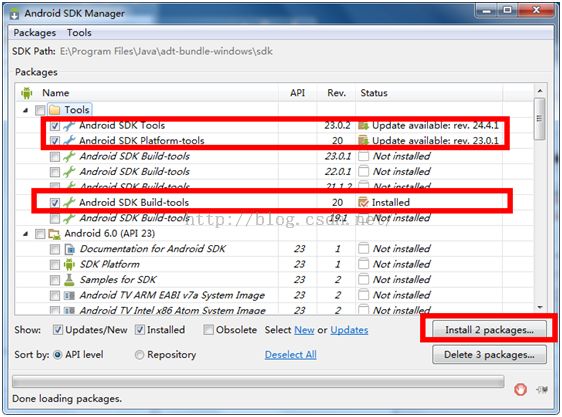562x417 pixels.
Task: Click Not installed status icon for Build-tools 23.0.1
Action: (x=363, y=156)
